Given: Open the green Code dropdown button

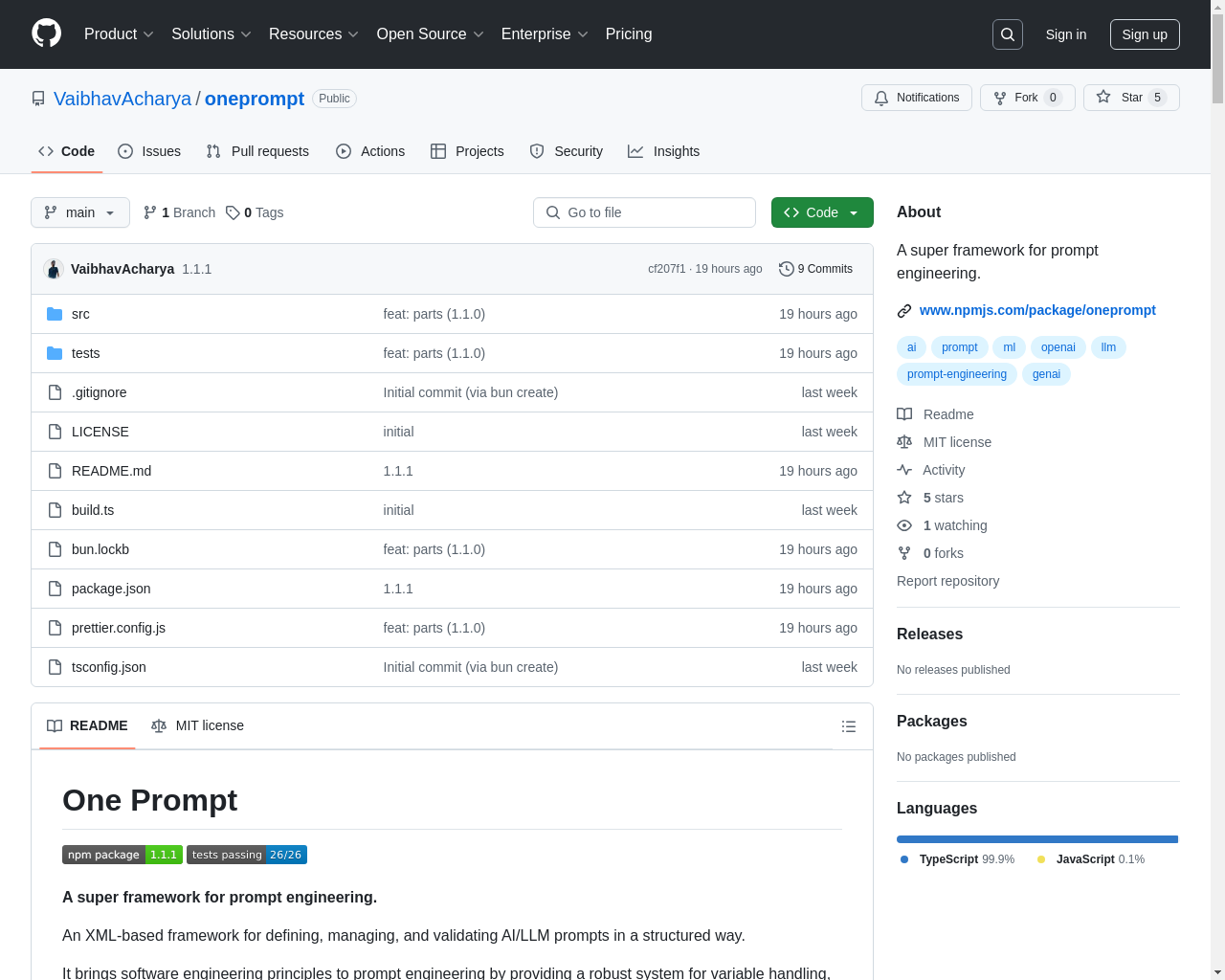Looking at the screenshot, I should tap(822, 212).
